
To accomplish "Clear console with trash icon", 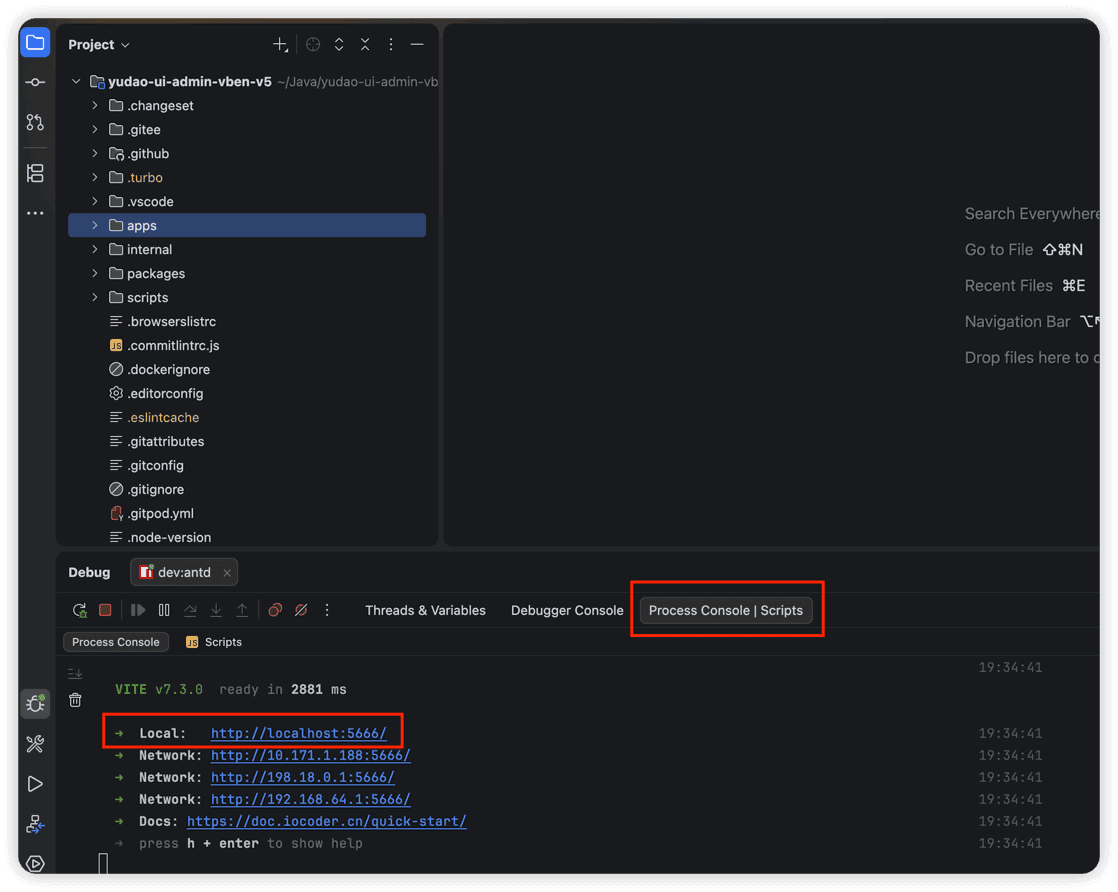I will coord(76,700).
